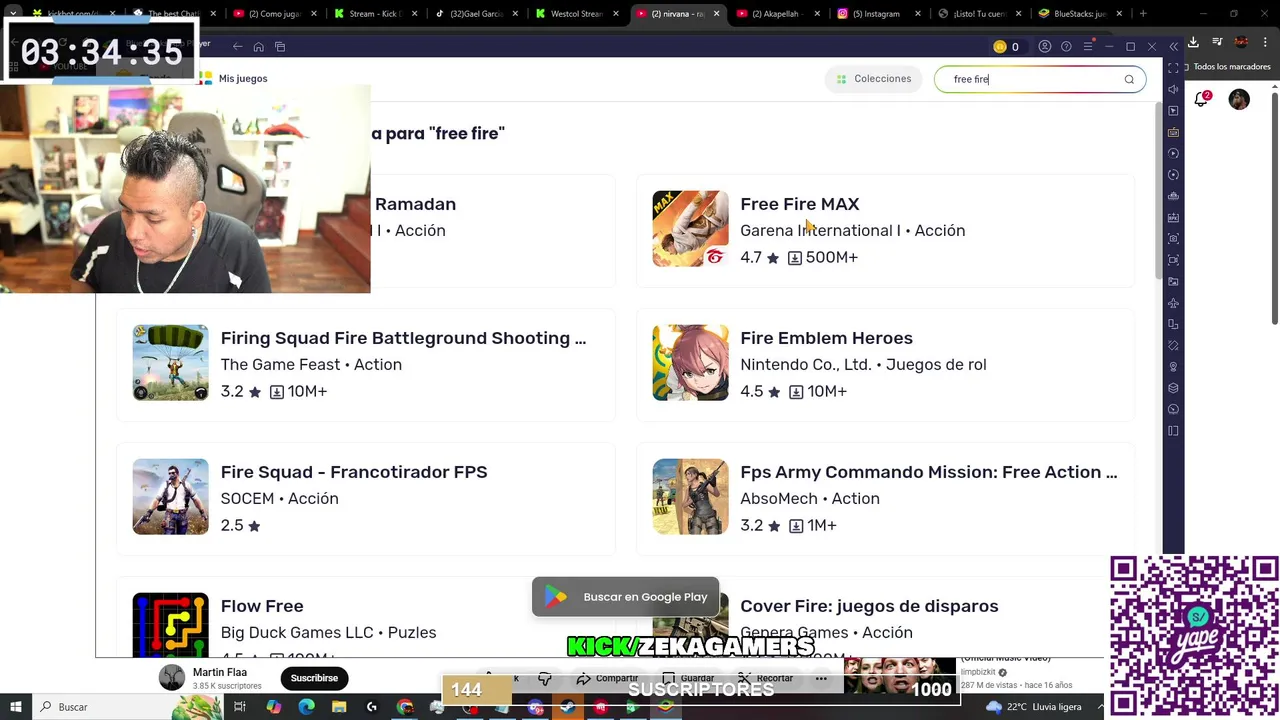This screenshot has height=720, width=1280.
Task: Click the Nintendo Co., Ltd. publisher text
Action: (805, 365)
